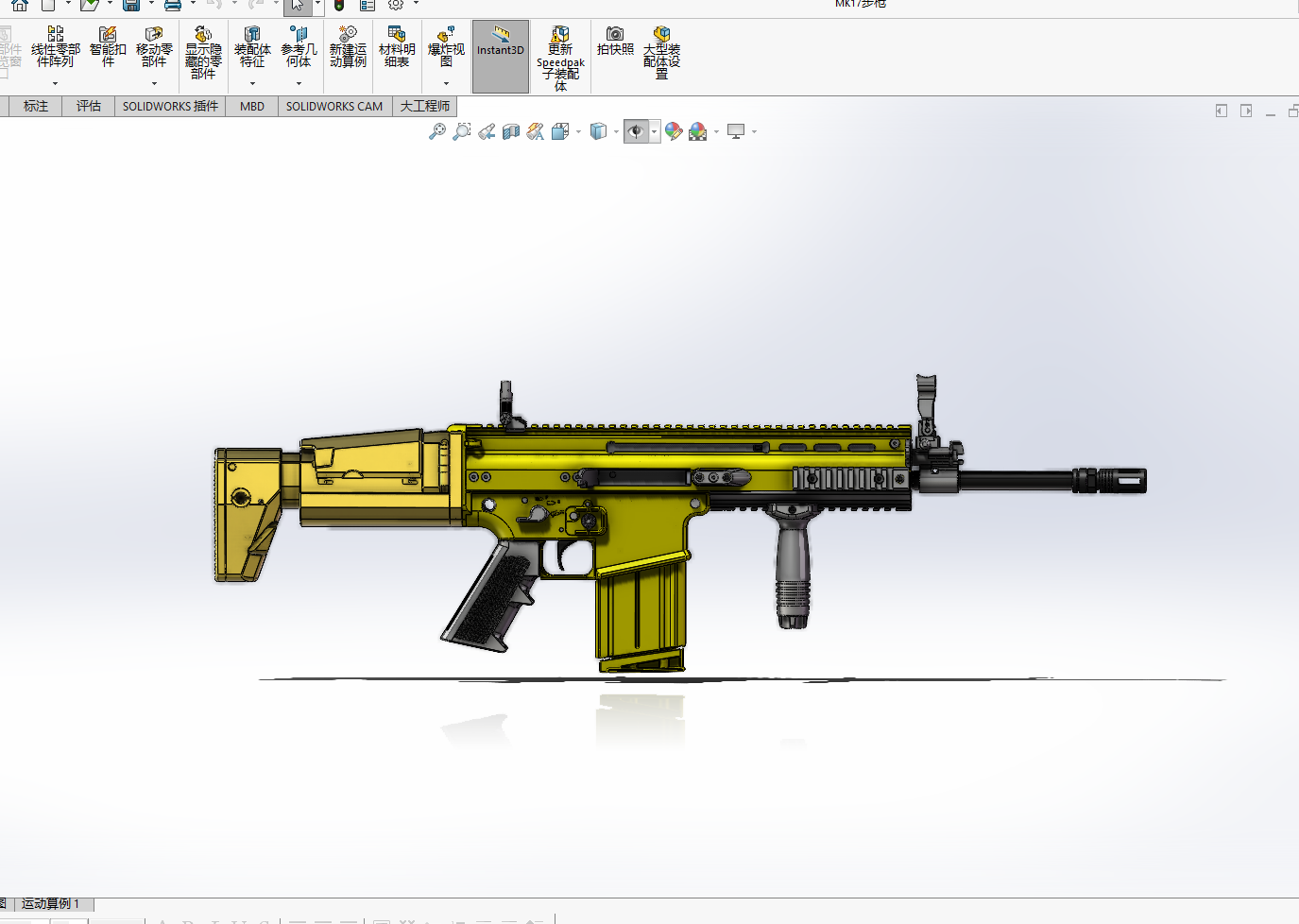Click the Exploded View tool (爆炸视图)

click(446, 47)
